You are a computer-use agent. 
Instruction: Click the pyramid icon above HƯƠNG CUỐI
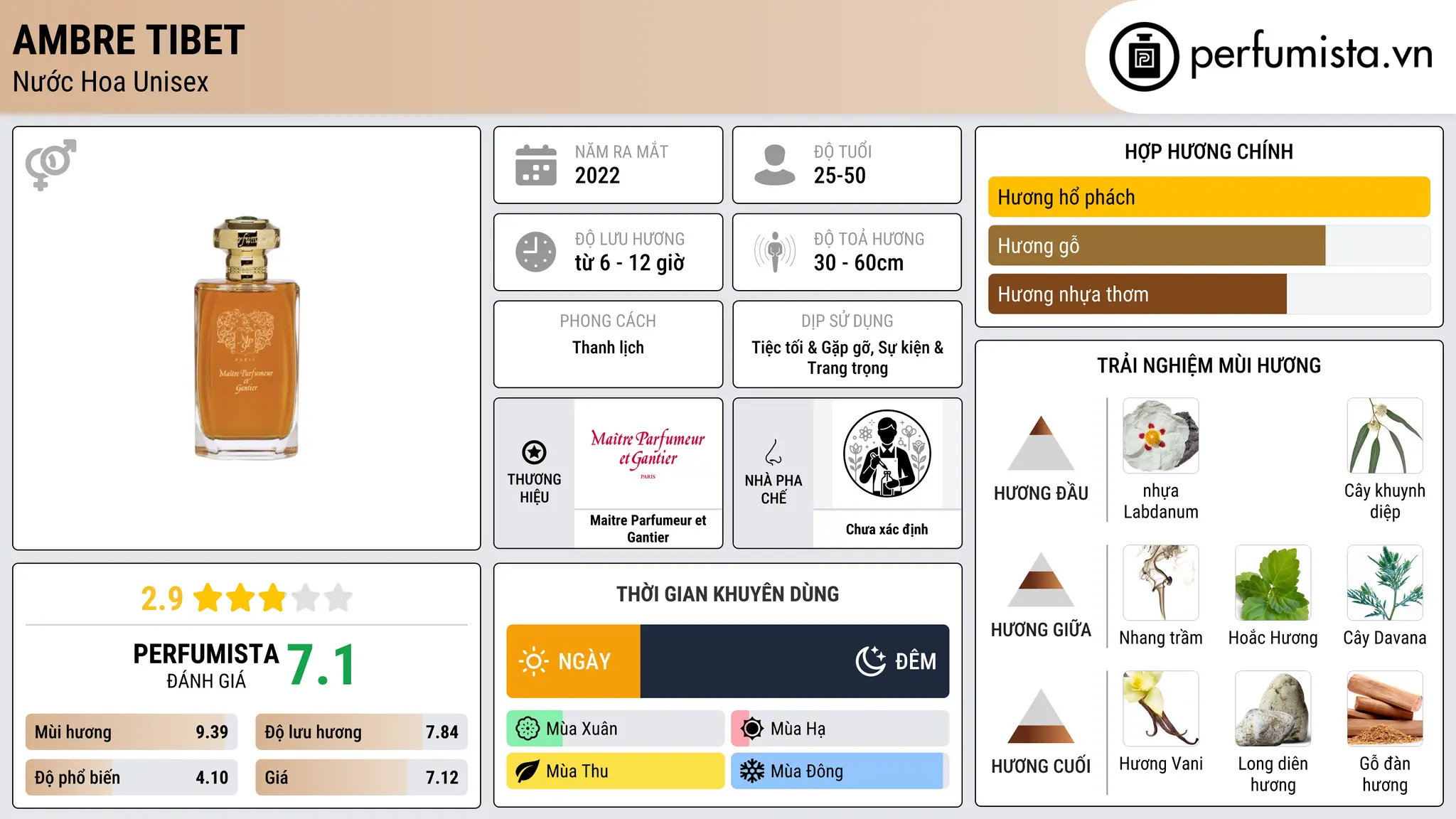1041,717
